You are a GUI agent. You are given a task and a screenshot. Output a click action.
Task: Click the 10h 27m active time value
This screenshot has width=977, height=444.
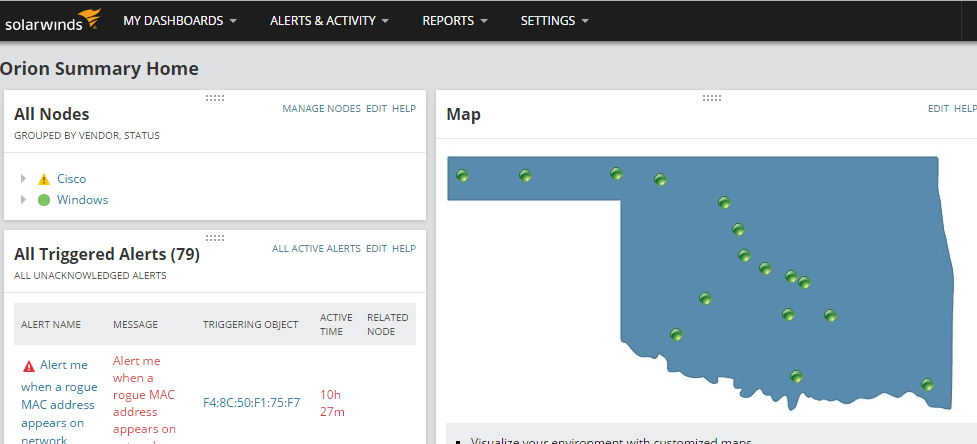(x=332, y=403)
